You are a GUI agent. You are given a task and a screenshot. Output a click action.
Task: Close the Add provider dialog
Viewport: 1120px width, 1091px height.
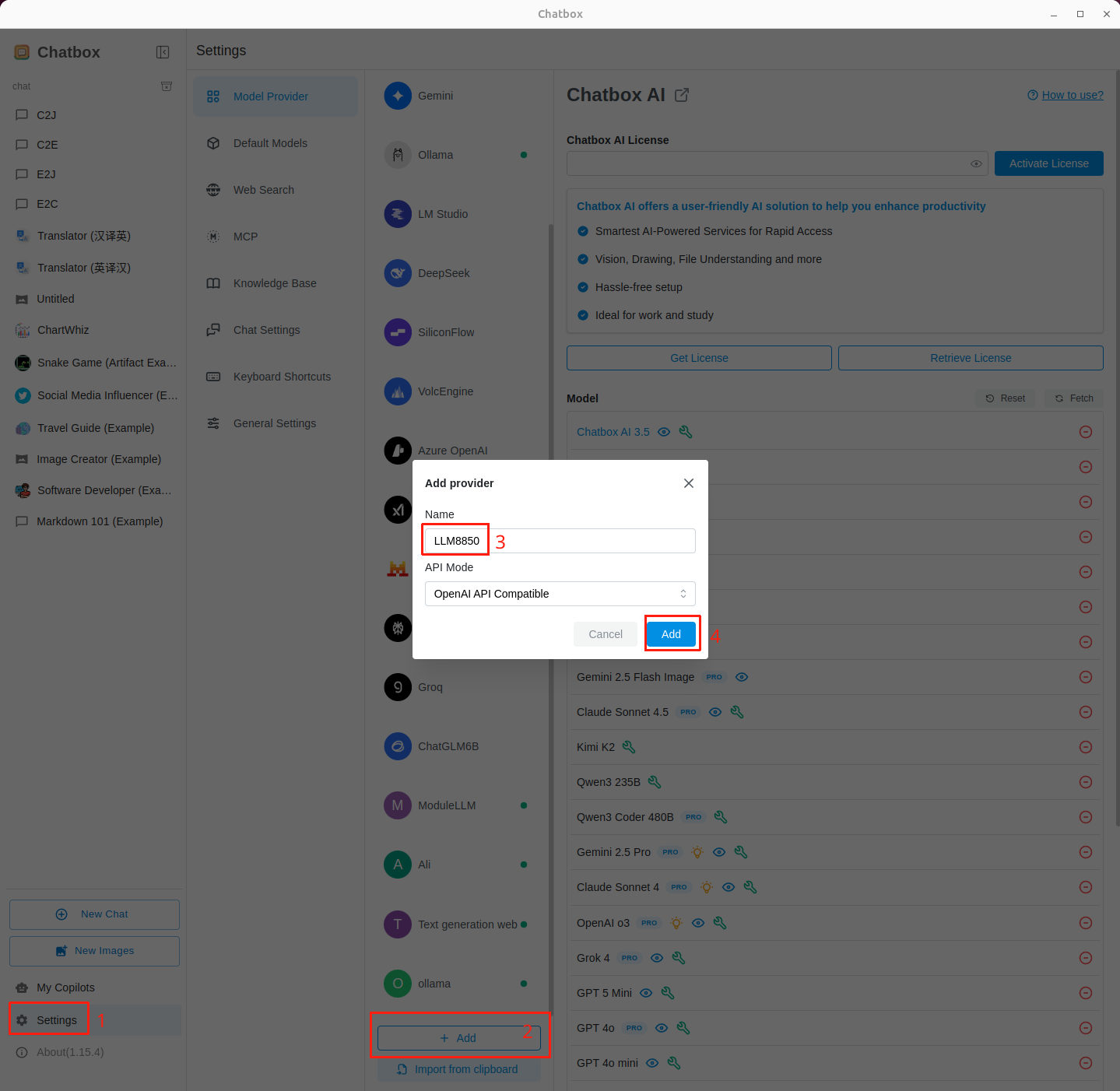click(x=688, y=483)
